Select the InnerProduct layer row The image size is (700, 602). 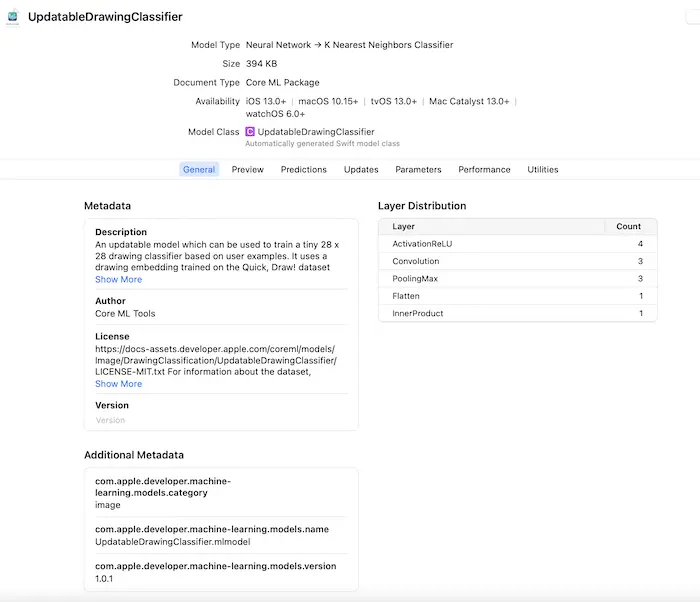pyautogui.click(x=517, y=314)
